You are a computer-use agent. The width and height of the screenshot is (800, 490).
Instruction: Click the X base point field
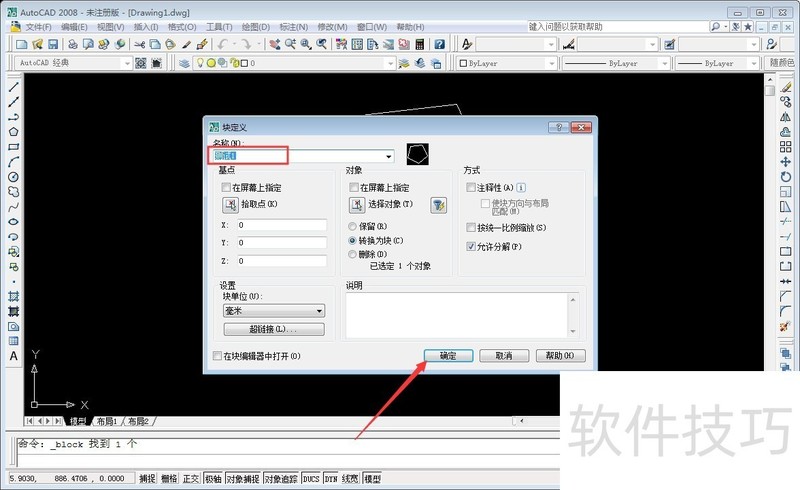(x=282, y=225)
